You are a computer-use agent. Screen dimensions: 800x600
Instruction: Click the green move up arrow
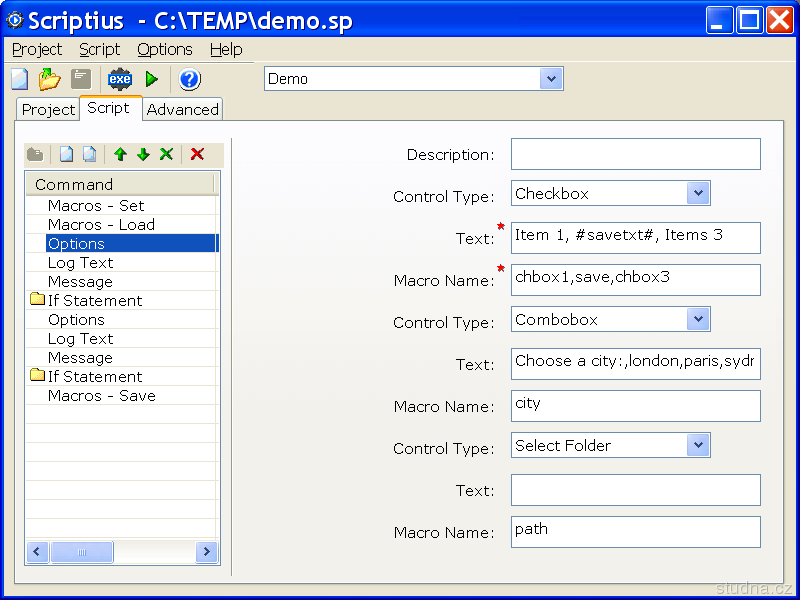pos(120,154)
